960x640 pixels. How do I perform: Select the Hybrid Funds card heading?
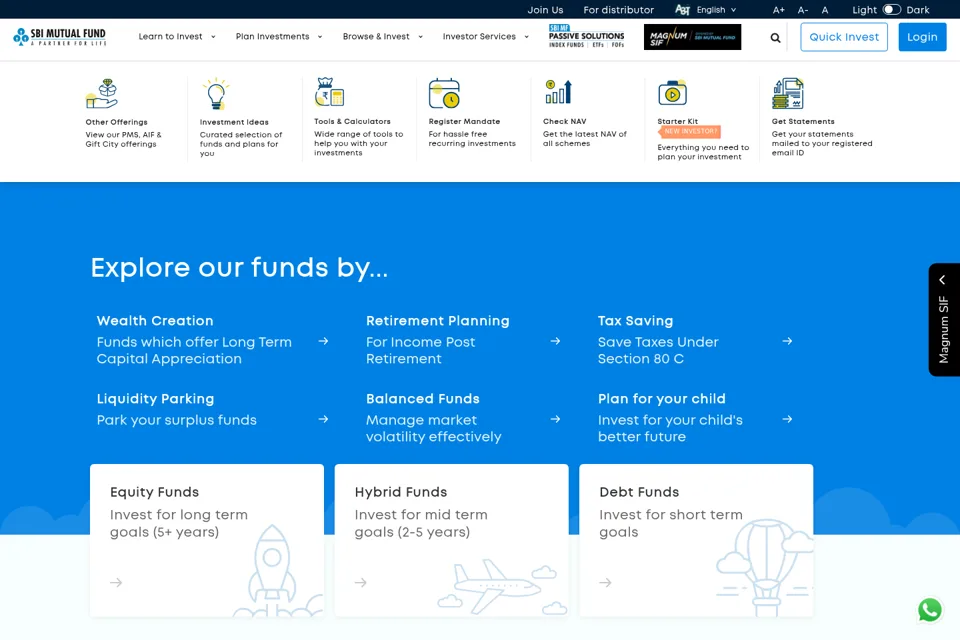tap(400, 492)
